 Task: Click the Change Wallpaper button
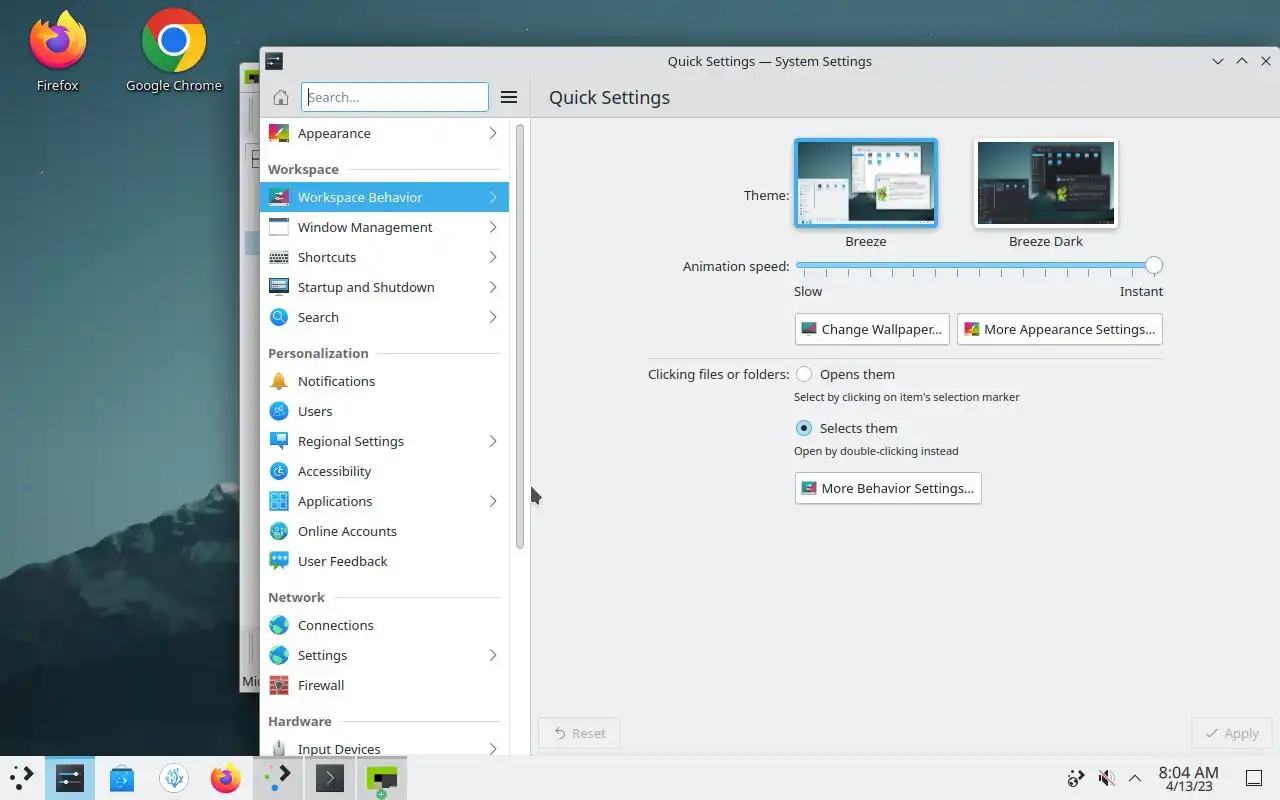coord(872,329)
